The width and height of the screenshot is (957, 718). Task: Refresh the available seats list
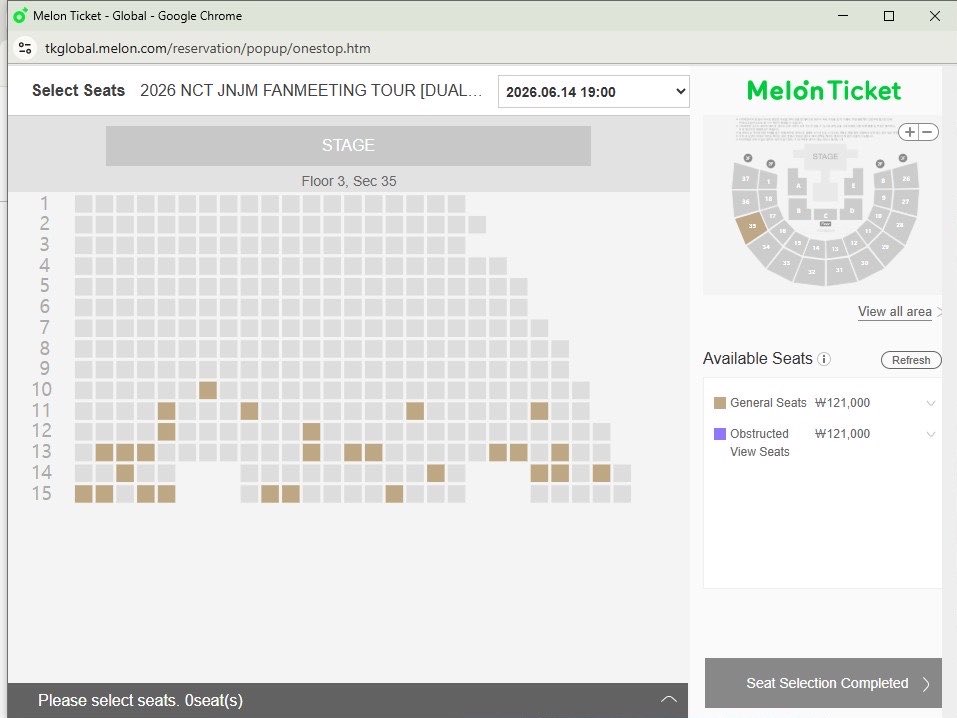(x=911, y=360)
